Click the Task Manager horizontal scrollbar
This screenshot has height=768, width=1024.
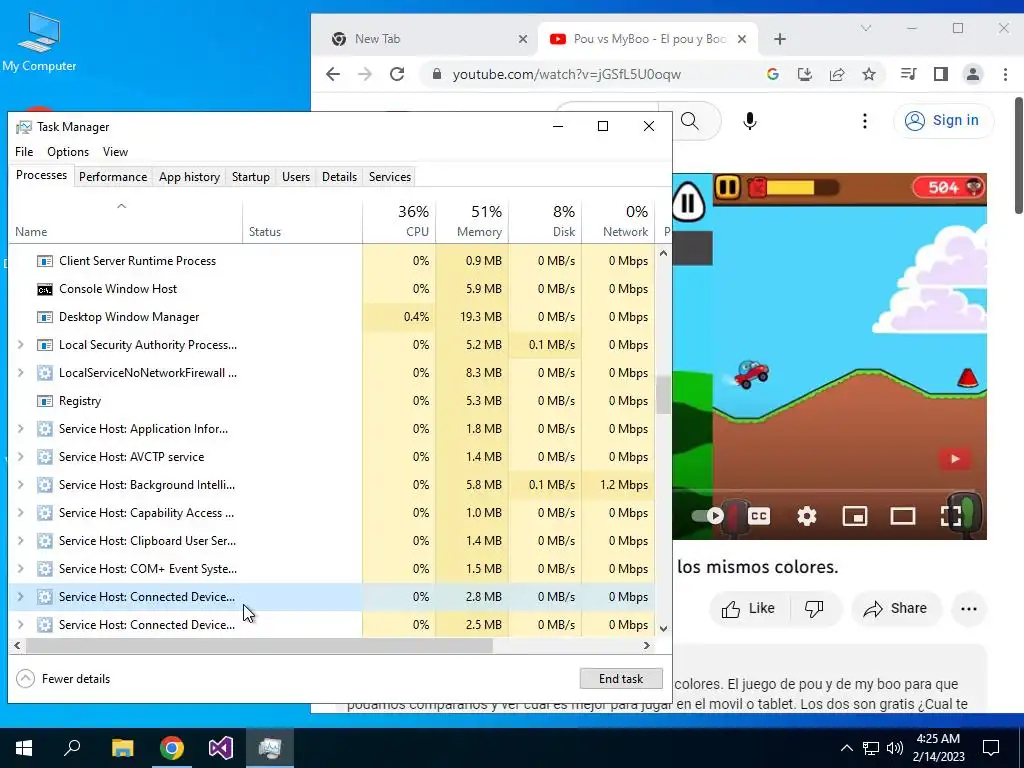[x=259, y=646]
